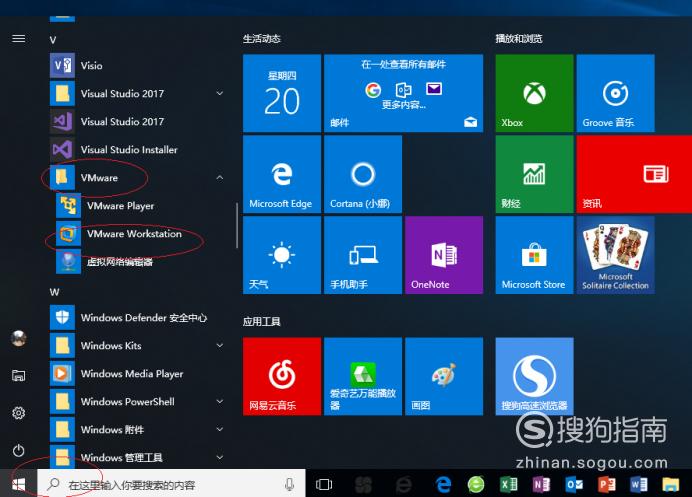Jump to letter index V header
Viewport: 692px width, 497px height.
(x=53, y=40)
